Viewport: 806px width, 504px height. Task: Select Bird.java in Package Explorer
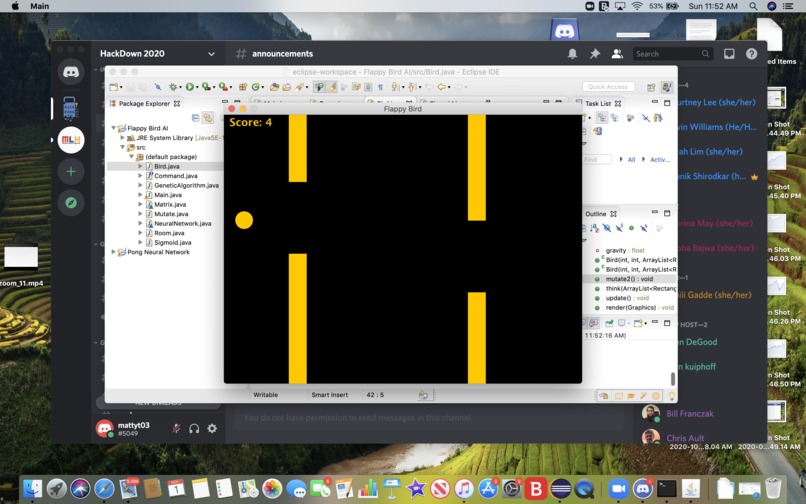point(167,166)
